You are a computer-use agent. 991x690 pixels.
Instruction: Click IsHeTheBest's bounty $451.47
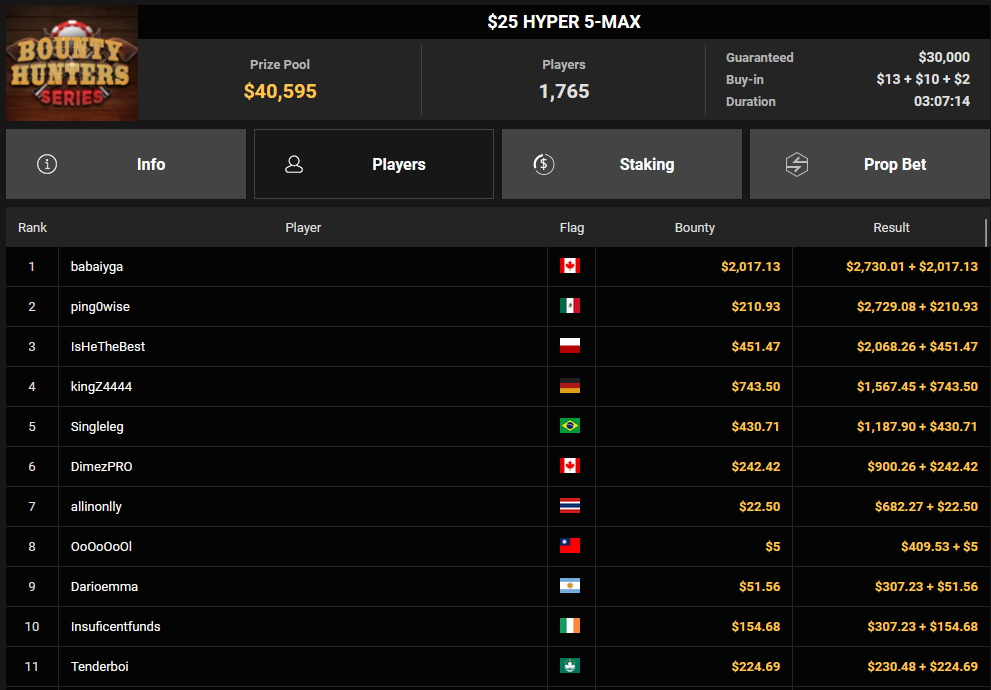[755, 346]
